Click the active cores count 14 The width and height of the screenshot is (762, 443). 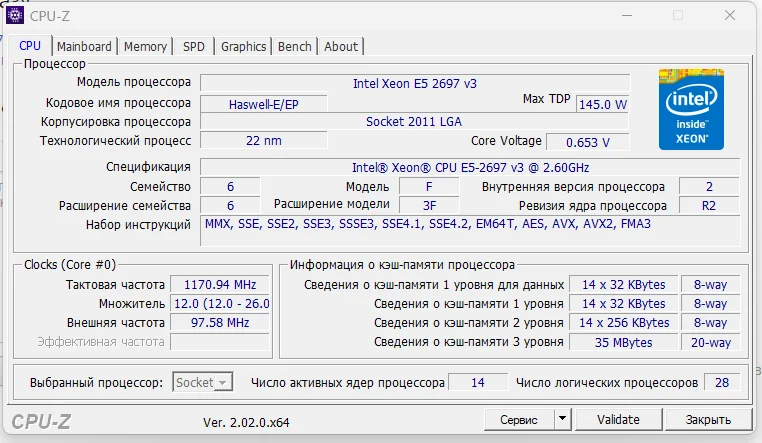click(478, 383)
